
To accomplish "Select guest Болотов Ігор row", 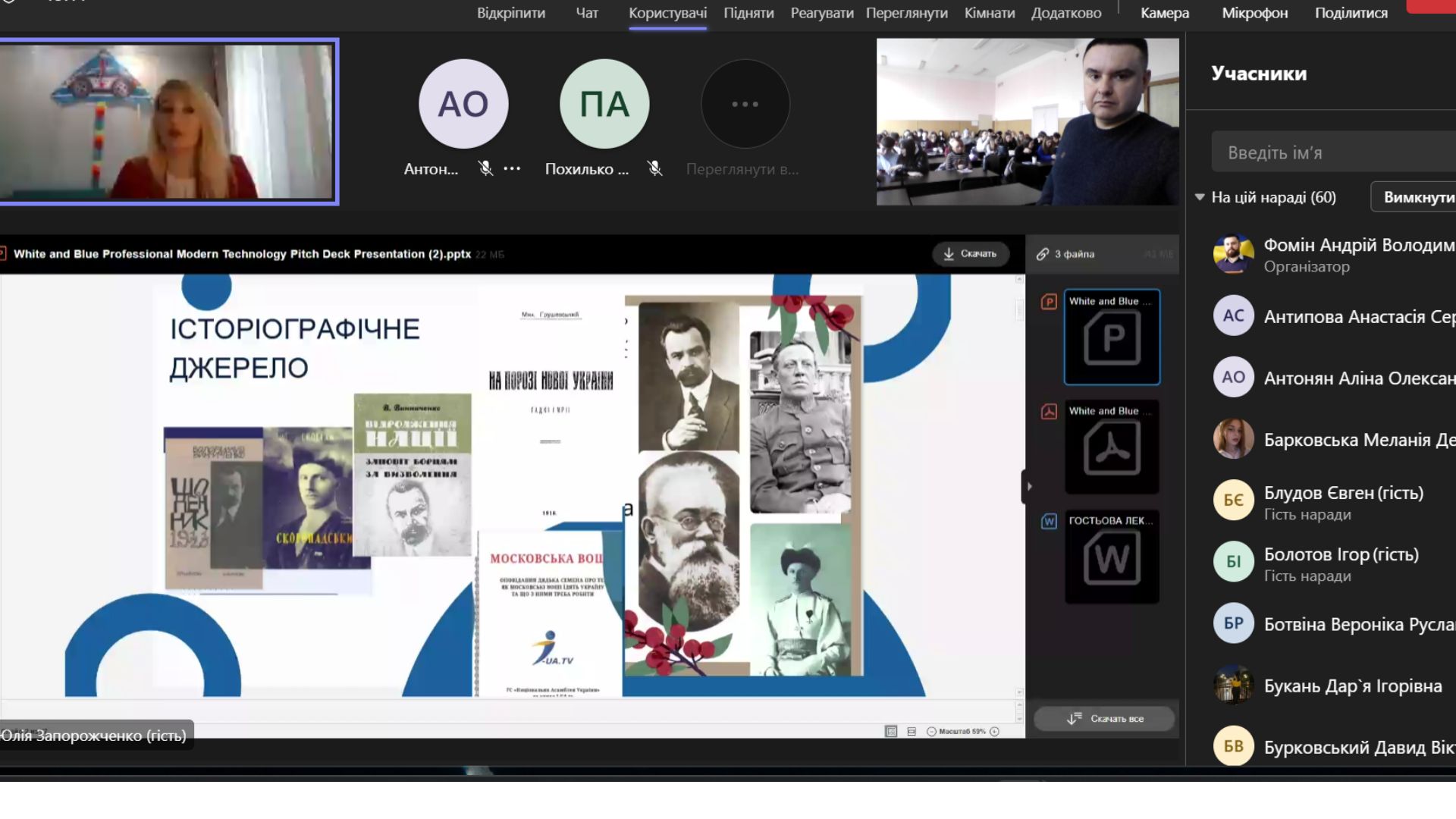I will pos(1323,562).
